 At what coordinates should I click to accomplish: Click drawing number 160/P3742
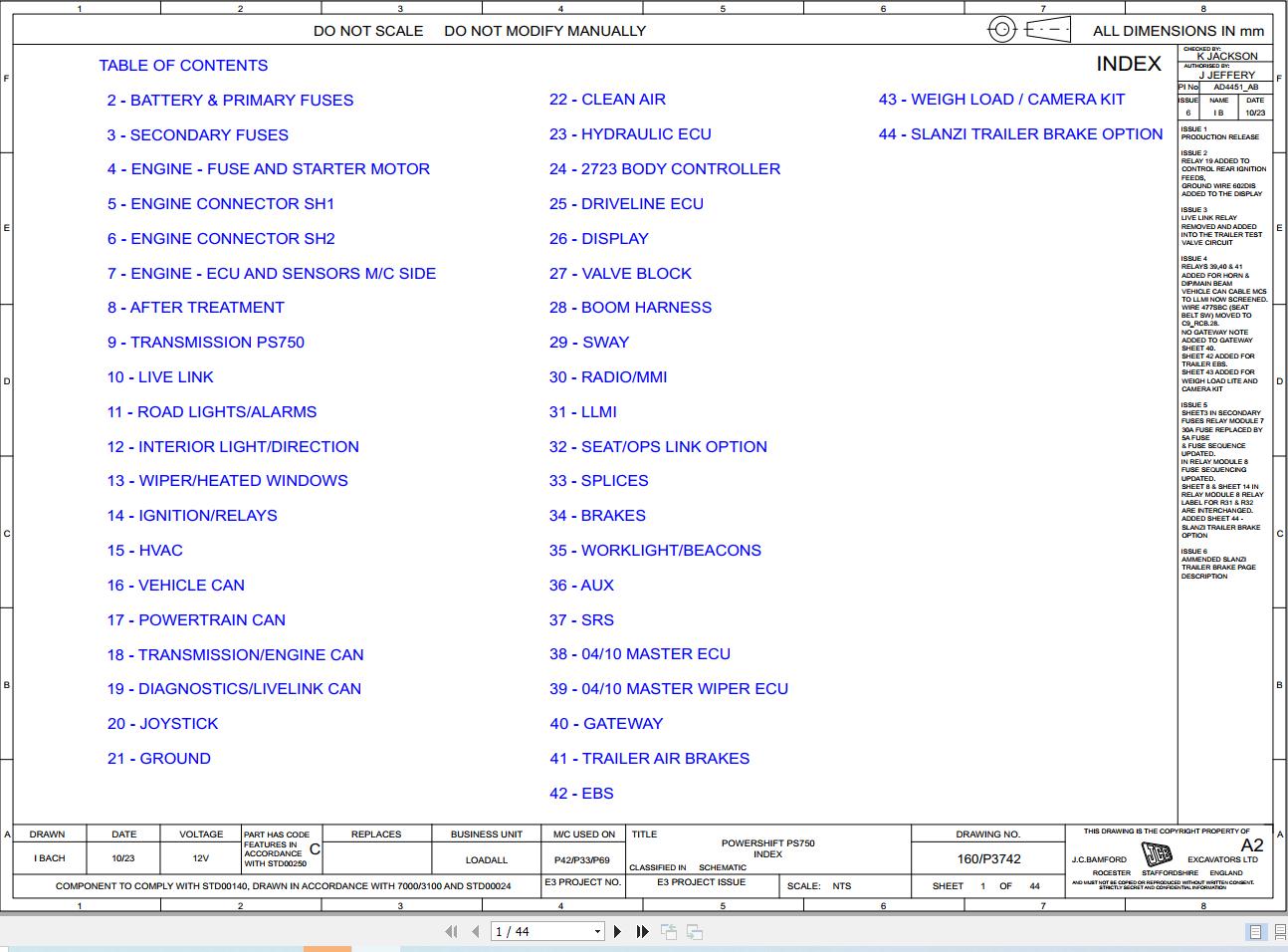click(x=989, y=858)
